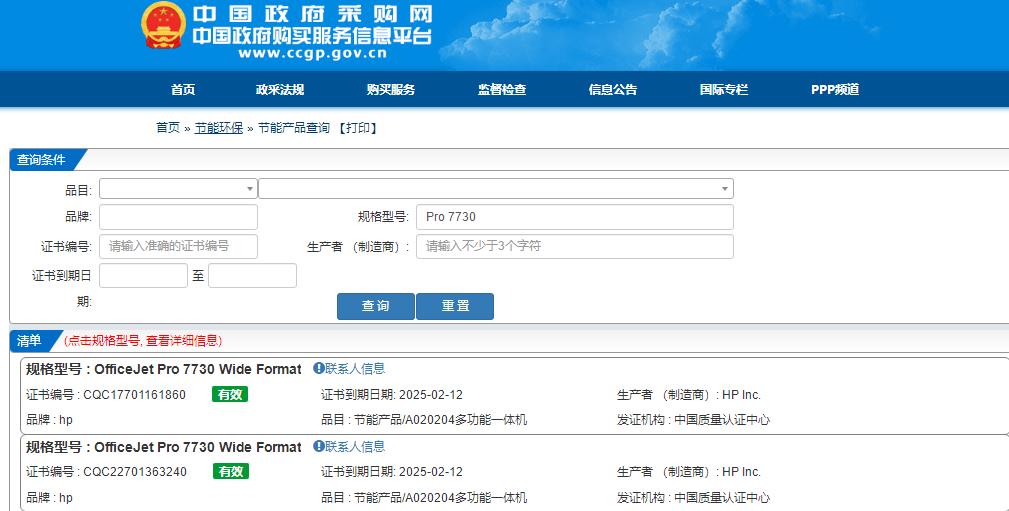Click the first green 有效 status badge
The image size is (1009, 511).
click(230, 395)
